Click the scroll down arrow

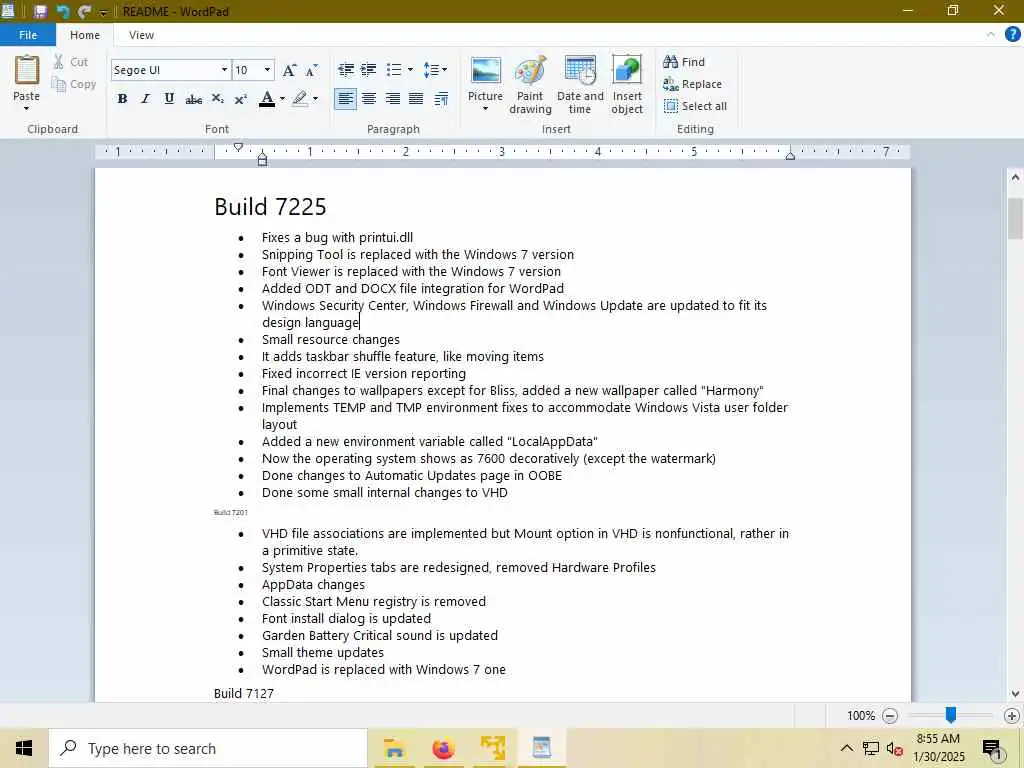tap(1015, 694)
